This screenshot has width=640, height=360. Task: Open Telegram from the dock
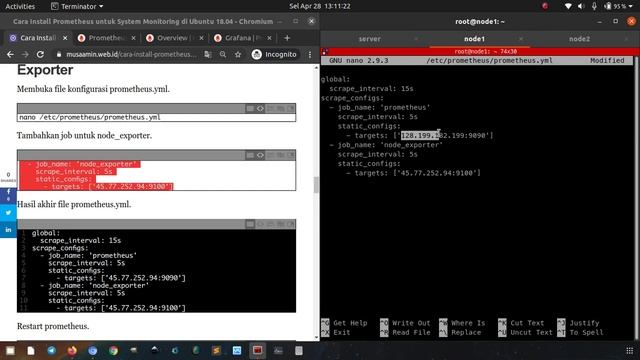click(51, 350)
